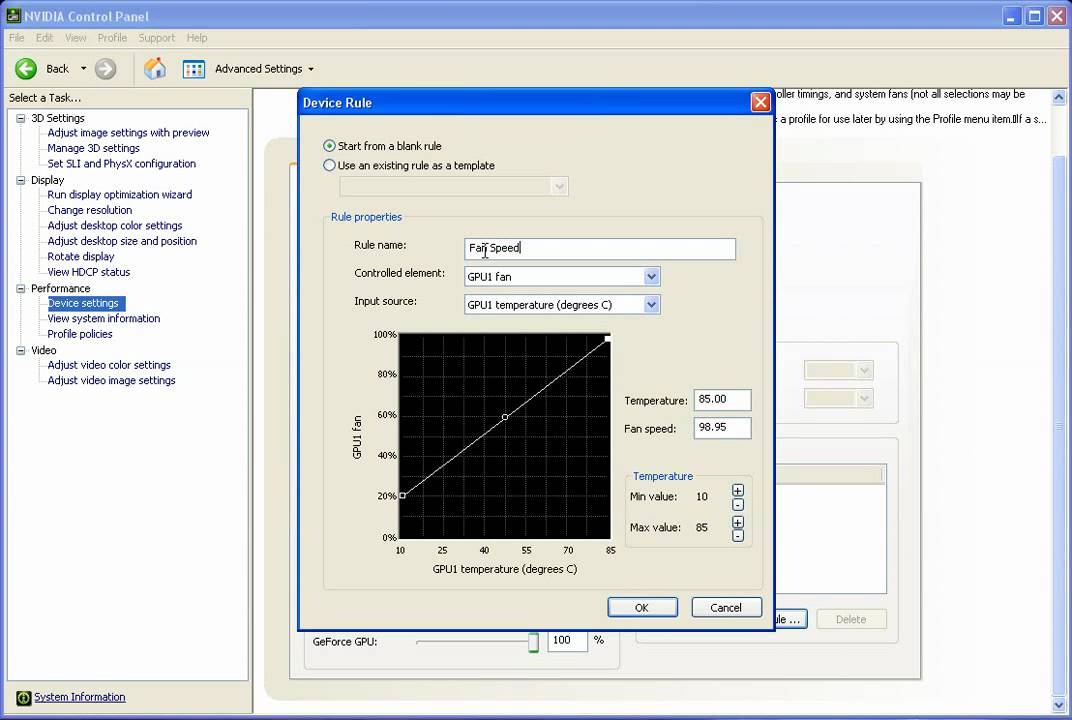Image resolution: width=1072 pixels, height=720 pixels.
Task: Click the Temperature value field
Action: 722,399
